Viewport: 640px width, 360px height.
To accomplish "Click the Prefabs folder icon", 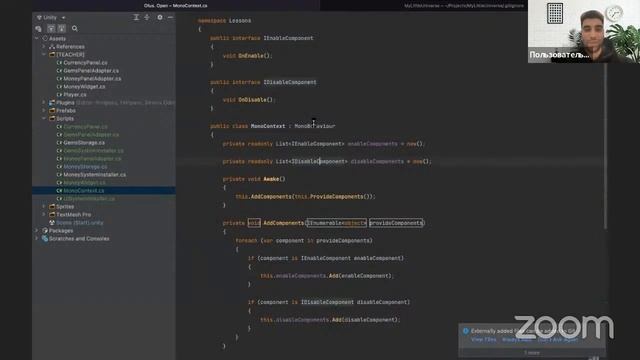I will pos(52,111).
